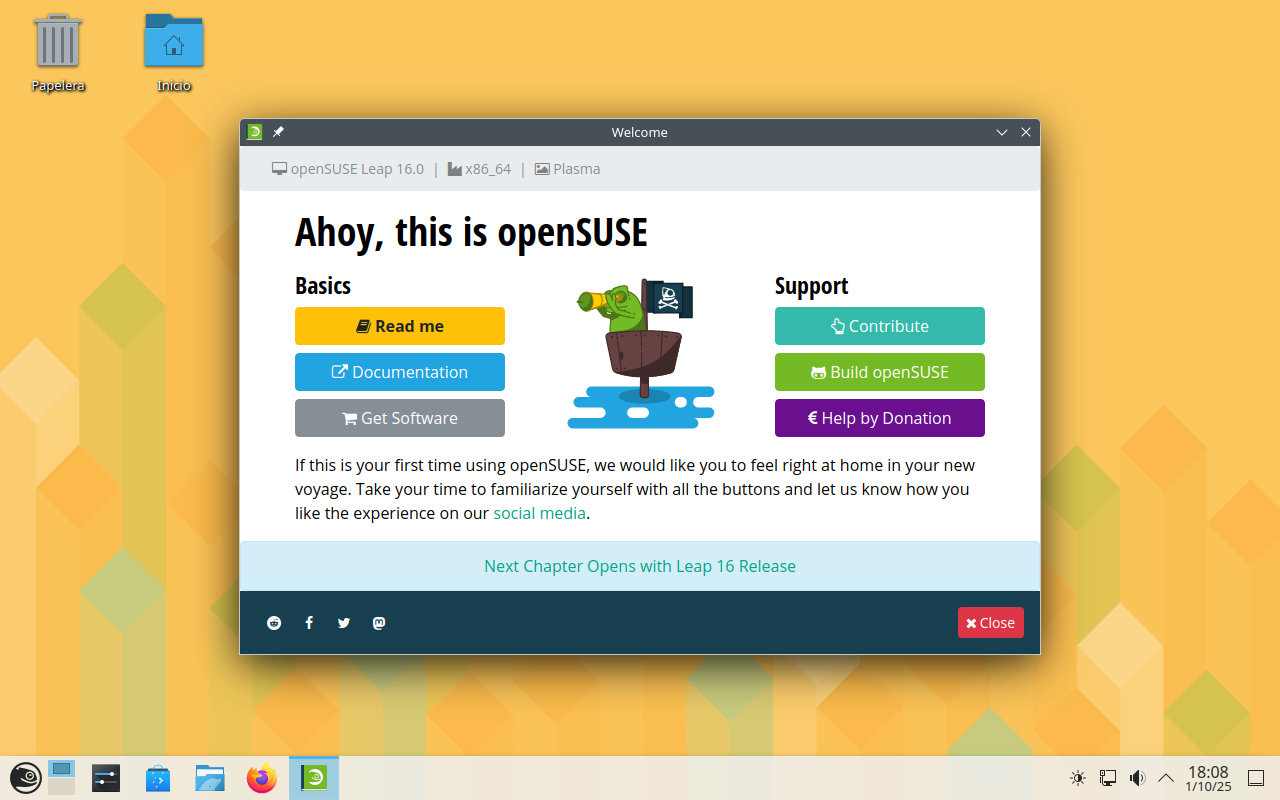
Task: Click the Twitter bird icon
Action: 344,623
